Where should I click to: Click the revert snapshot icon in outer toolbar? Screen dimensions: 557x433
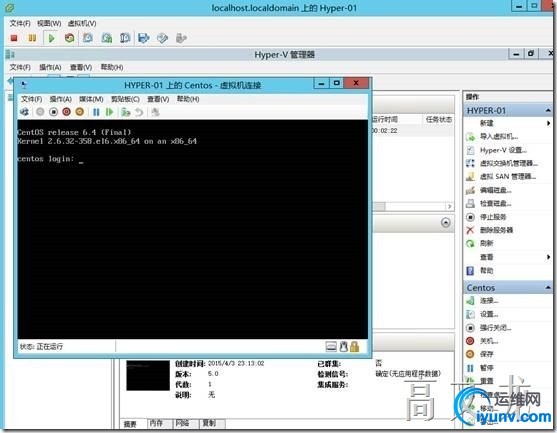107,38
